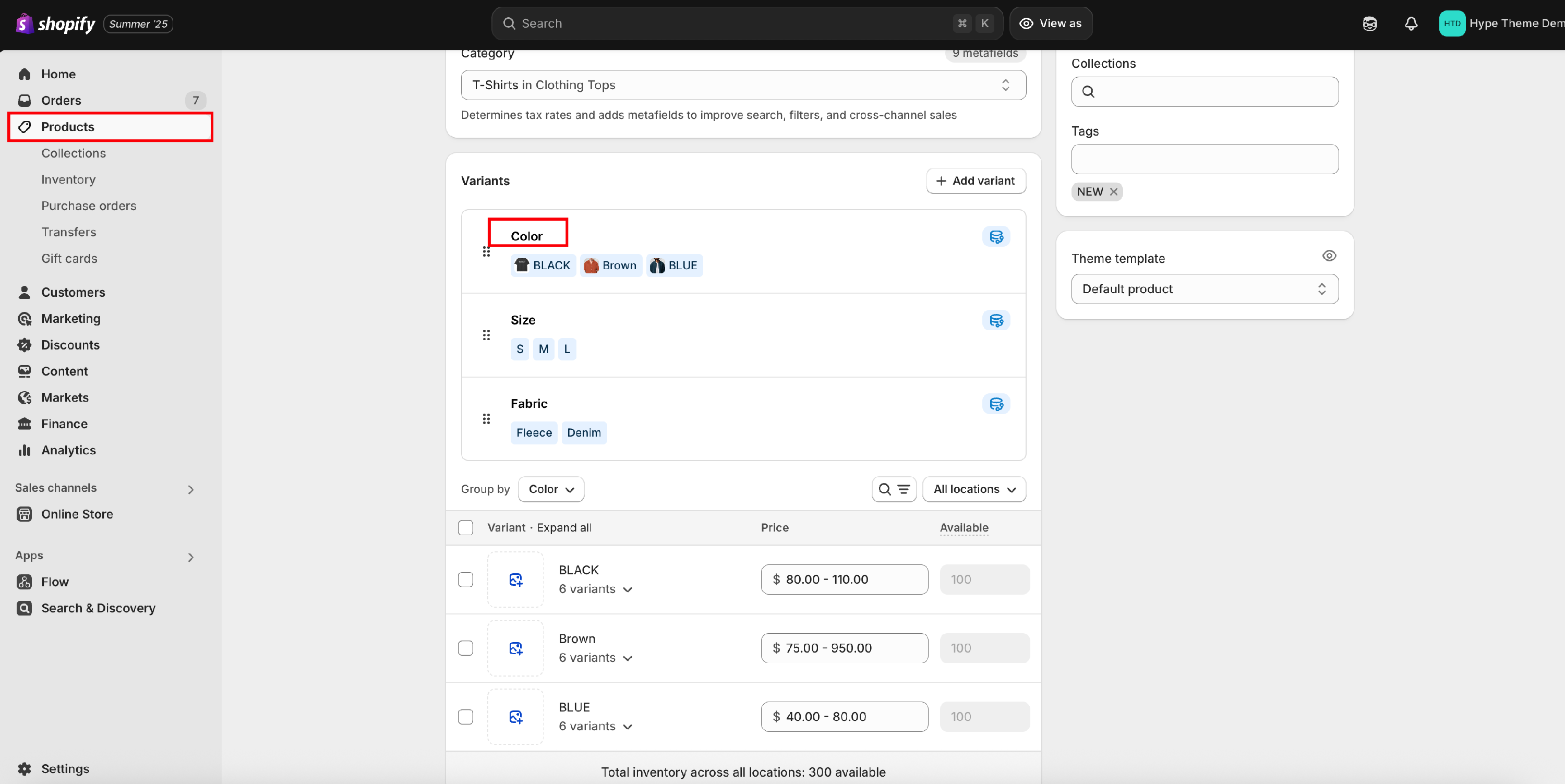Check the BLUE variant checkbox
This screenshot has height=784, width=1565.
click(465, 717)
